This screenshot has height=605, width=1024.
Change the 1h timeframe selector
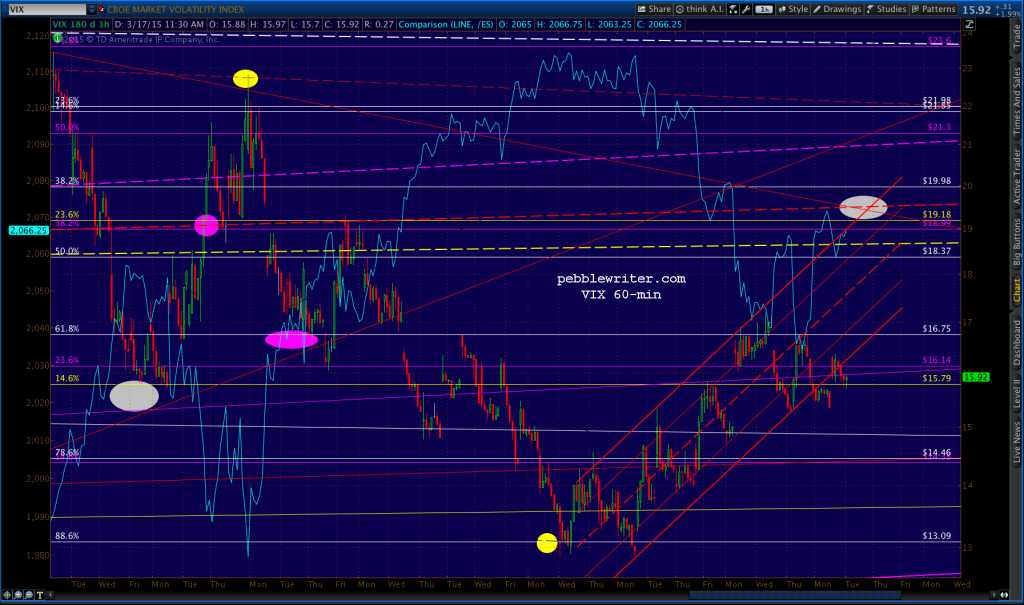click(763, 9)
